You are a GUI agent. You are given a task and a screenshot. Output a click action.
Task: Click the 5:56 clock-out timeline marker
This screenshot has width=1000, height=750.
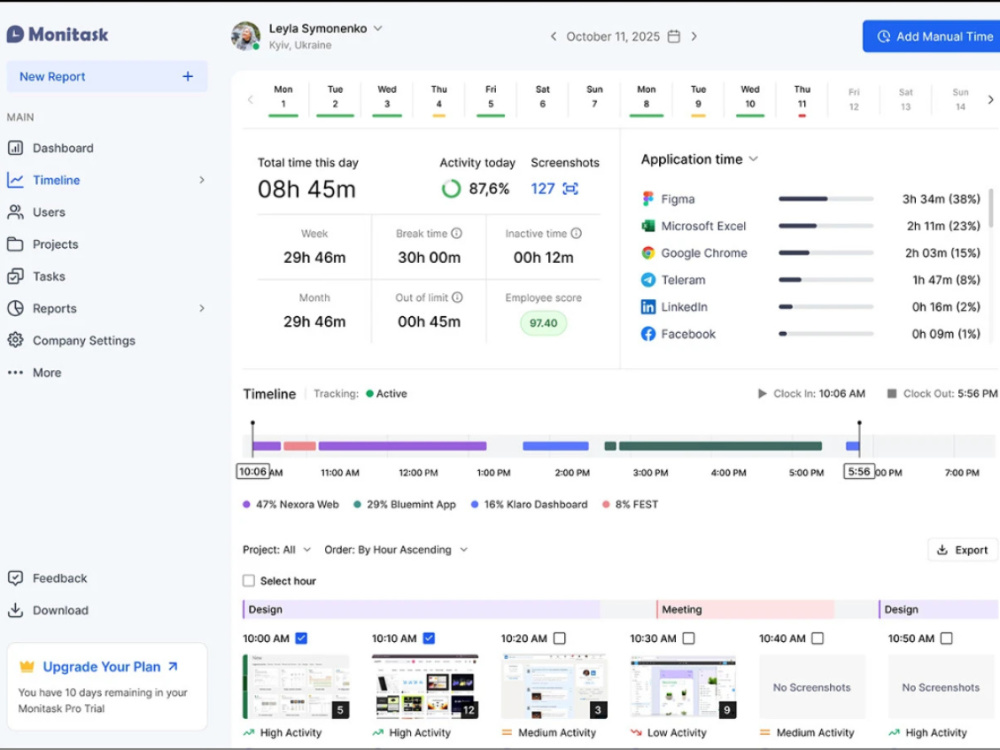point(859,472)
